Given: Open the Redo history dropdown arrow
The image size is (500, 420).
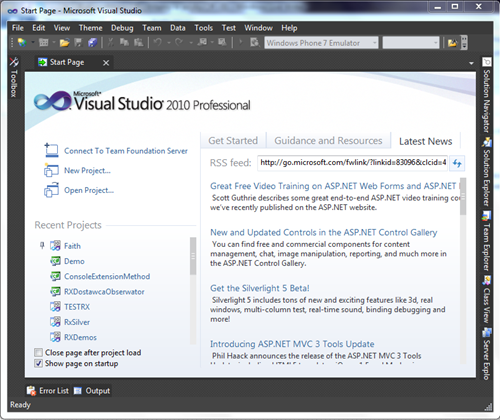Looking at the screenshot, I should [x=191, y=42].
